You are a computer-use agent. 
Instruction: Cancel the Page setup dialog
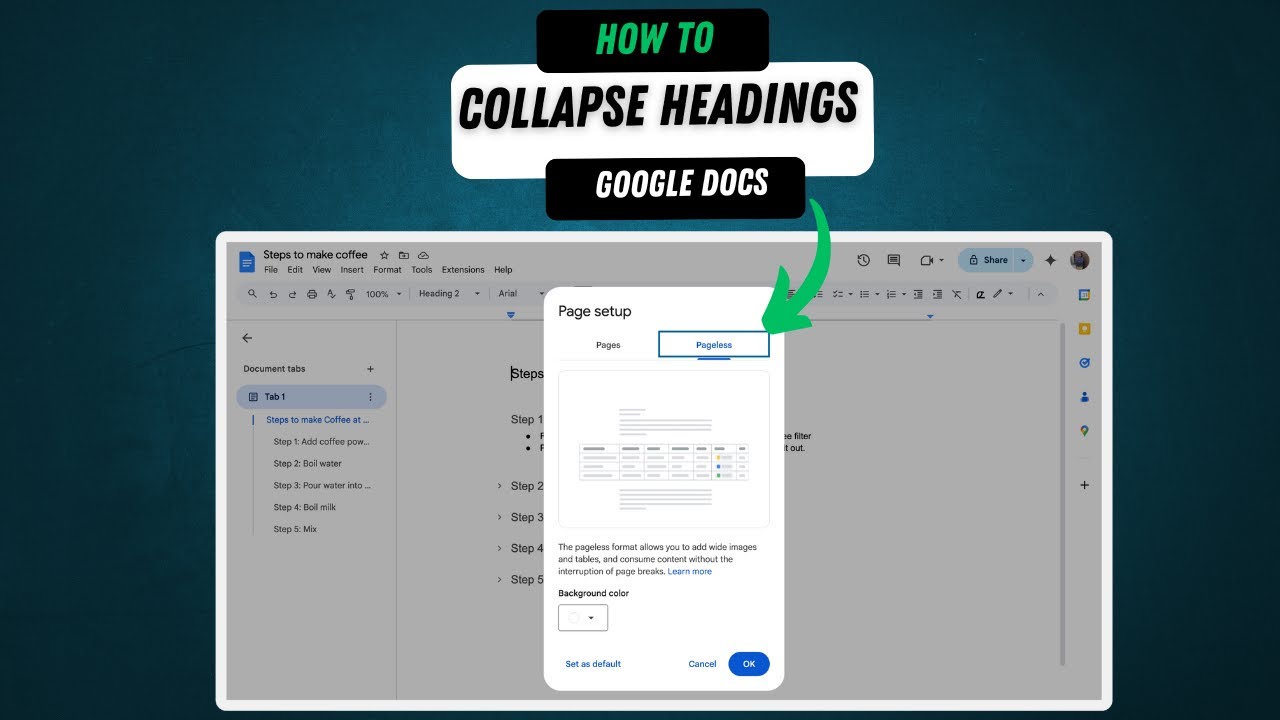[702, 664]
